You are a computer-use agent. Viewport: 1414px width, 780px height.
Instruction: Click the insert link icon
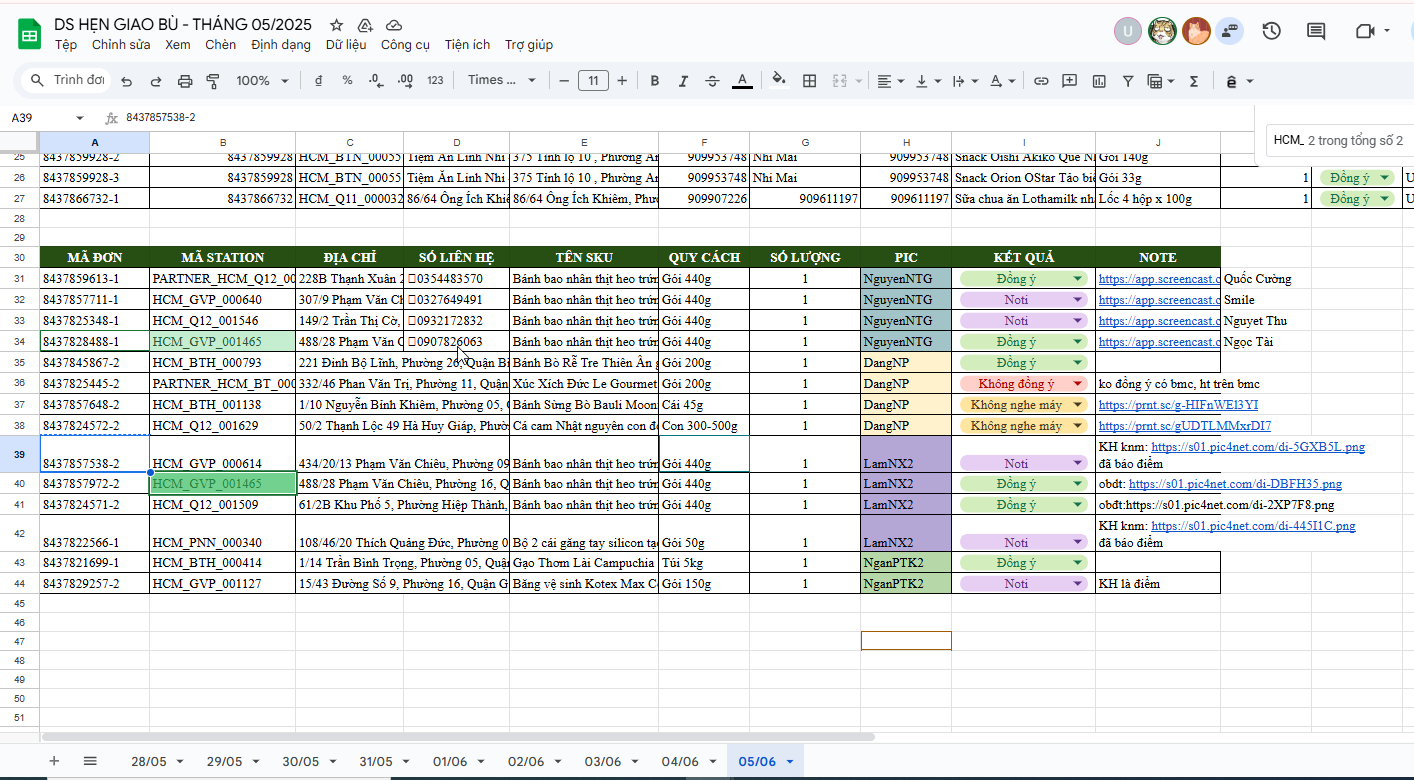(1041, 80)
